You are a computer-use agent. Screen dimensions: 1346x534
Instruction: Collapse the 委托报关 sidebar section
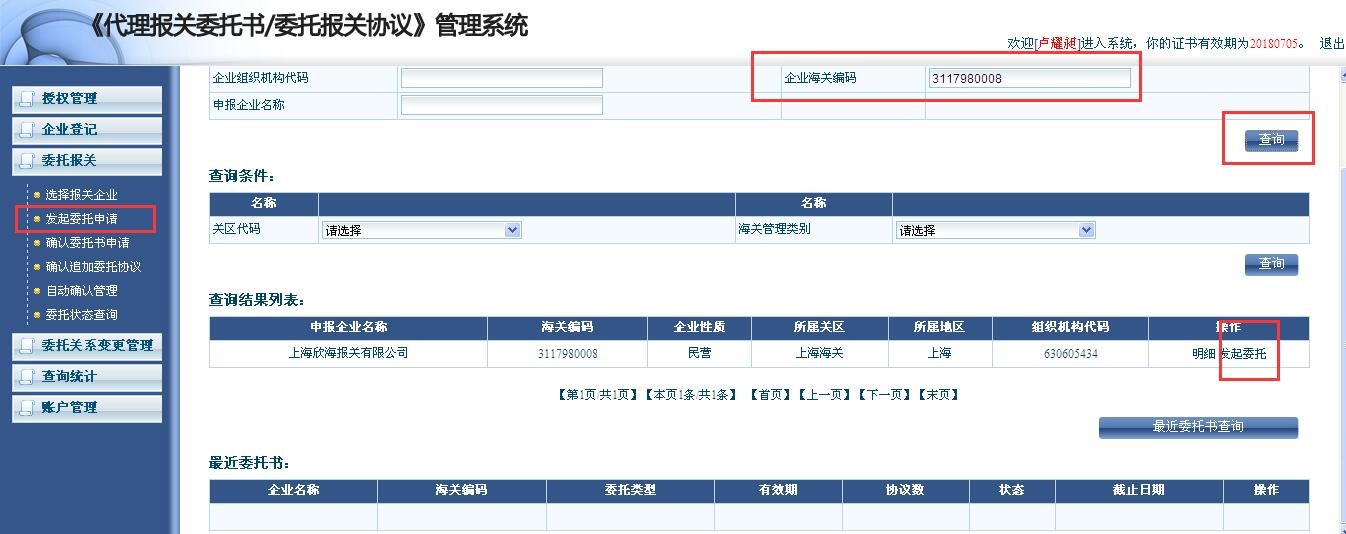pyautogui.click(x=87, y=161)
